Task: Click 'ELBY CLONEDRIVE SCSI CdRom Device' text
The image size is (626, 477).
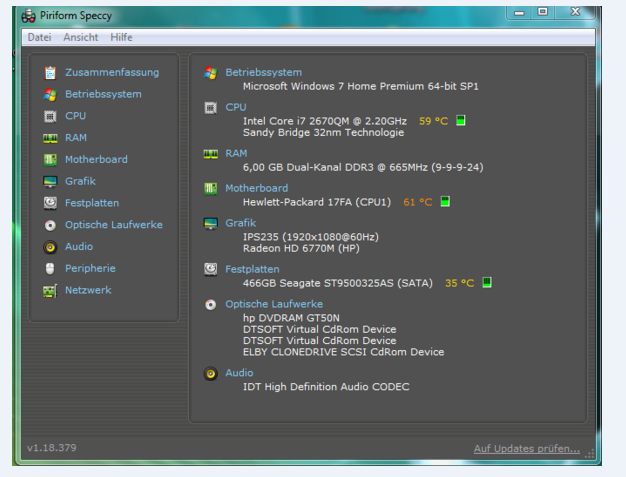Action: pyautogui.click(x=343, y=352)
